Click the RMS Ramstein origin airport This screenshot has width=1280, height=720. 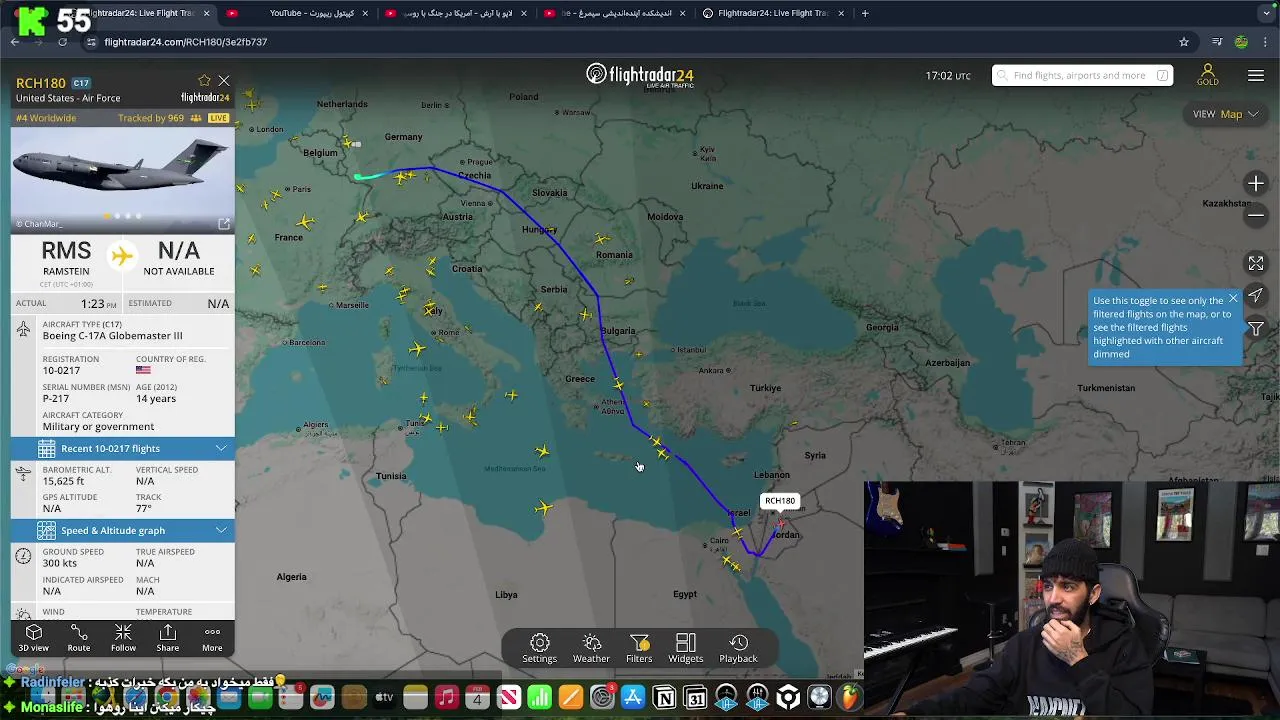click(x=66, y=257)
